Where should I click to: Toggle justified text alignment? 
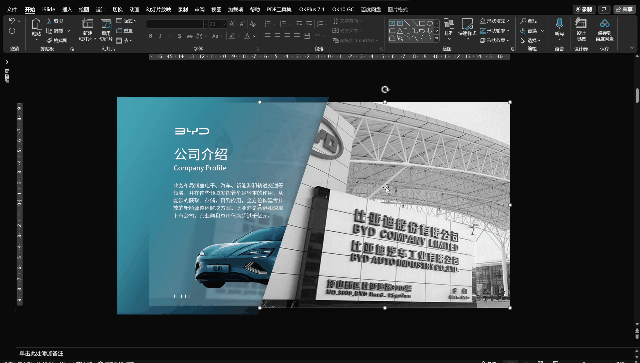(x=297, y=36)
